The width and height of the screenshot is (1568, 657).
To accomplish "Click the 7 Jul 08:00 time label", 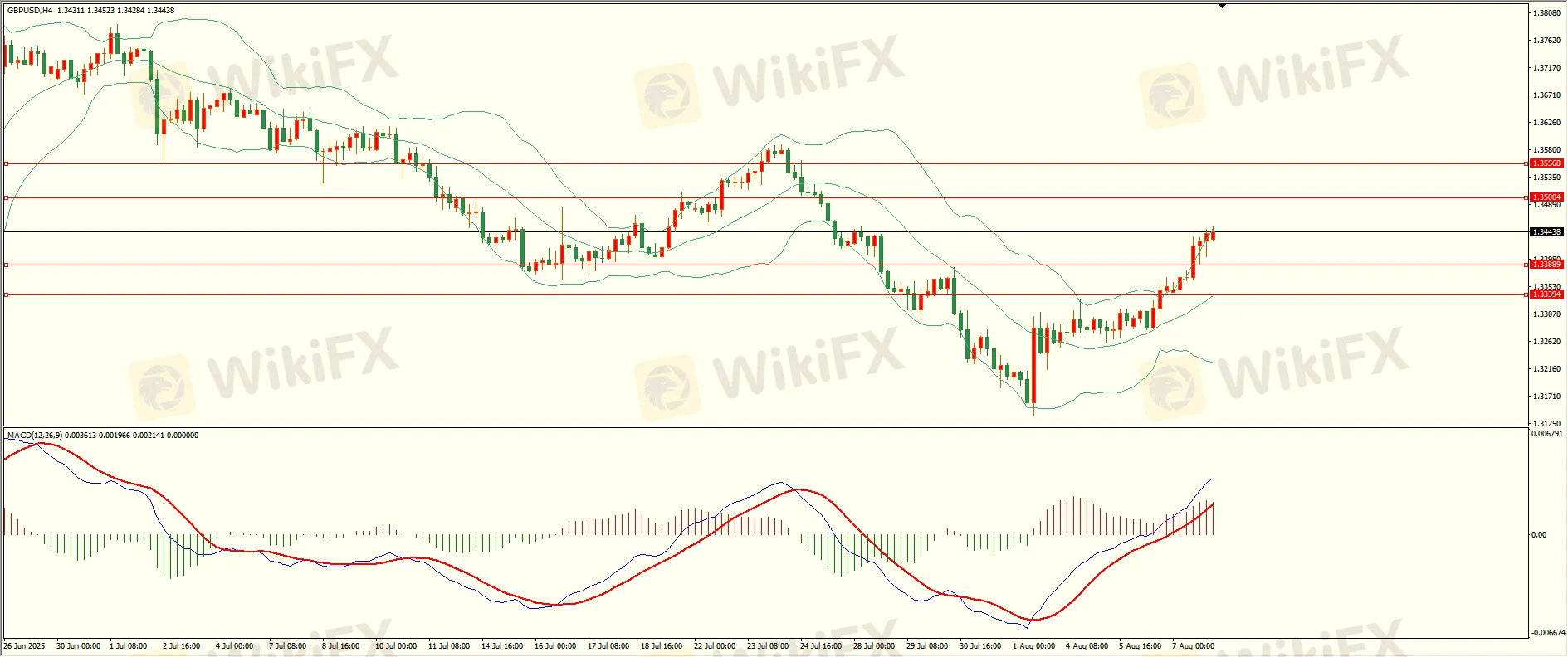I will (x=287, y=646).
